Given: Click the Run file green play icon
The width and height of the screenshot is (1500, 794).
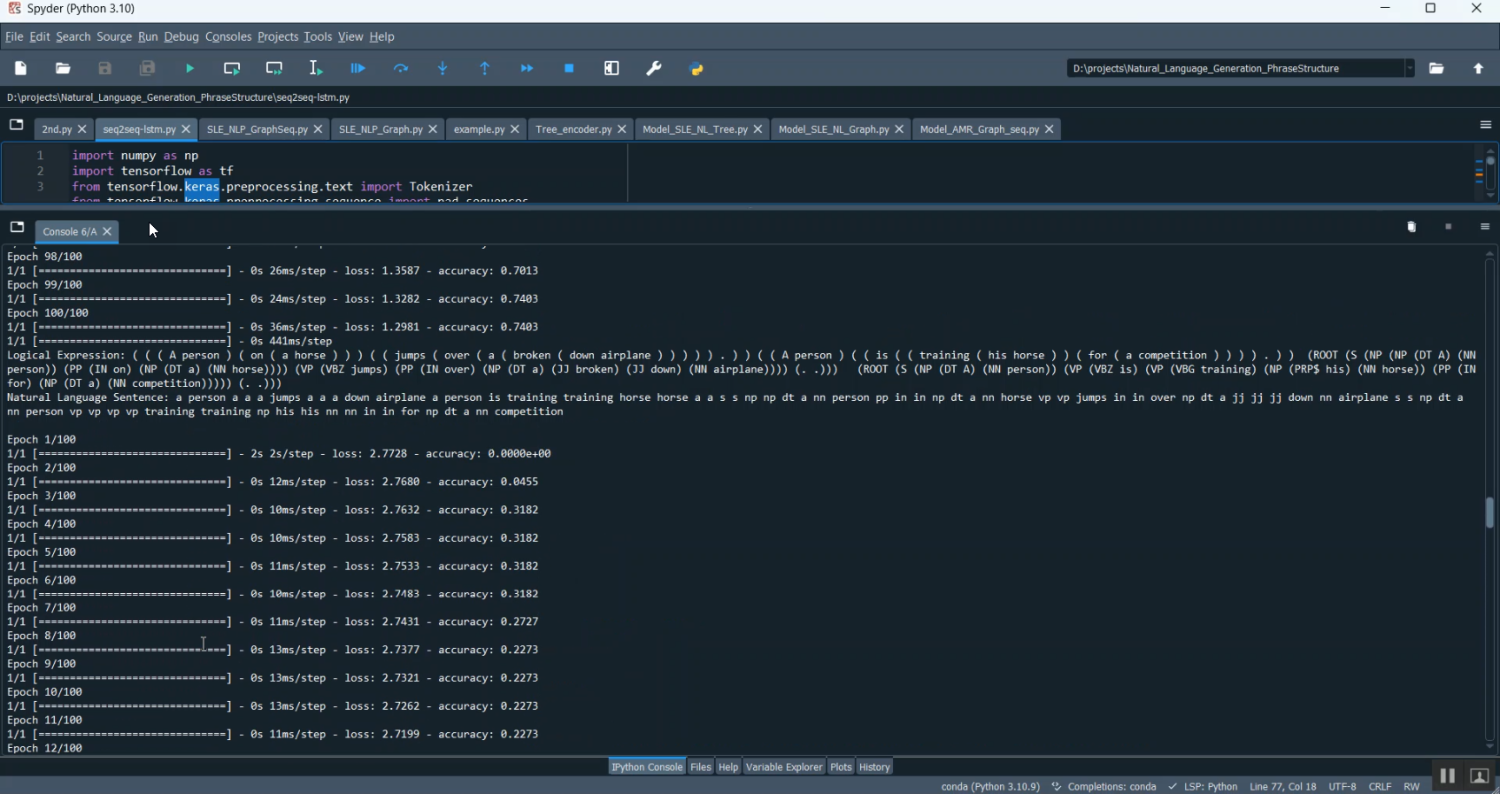Looking at the screenshot, I should pyautogui.click(x=190, y=68).
